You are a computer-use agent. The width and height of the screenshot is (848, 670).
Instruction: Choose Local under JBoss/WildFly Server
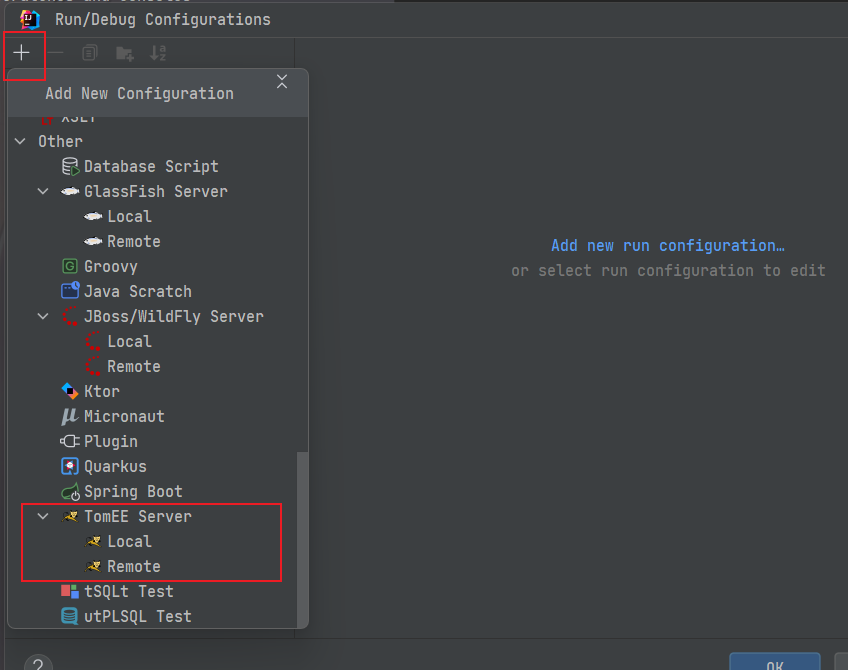point(129,341)
